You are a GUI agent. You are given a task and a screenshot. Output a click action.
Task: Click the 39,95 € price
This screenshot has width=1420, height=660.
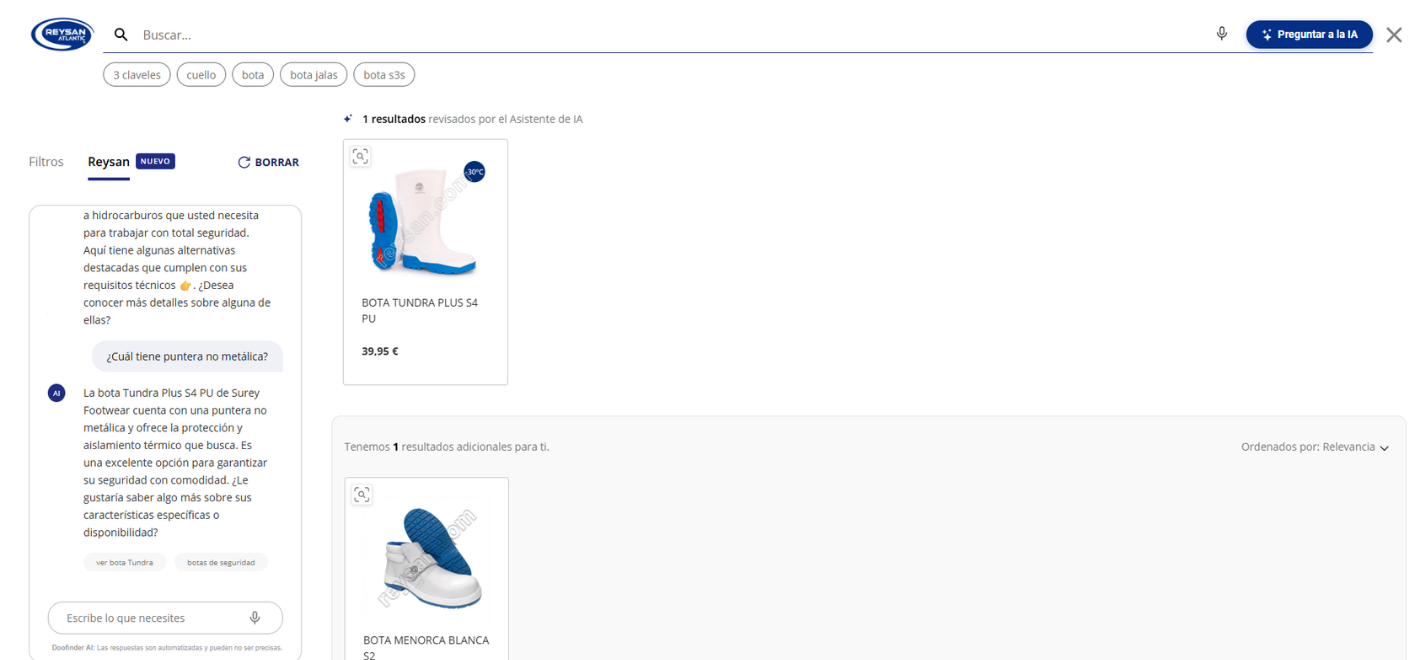tap(380, 351)
